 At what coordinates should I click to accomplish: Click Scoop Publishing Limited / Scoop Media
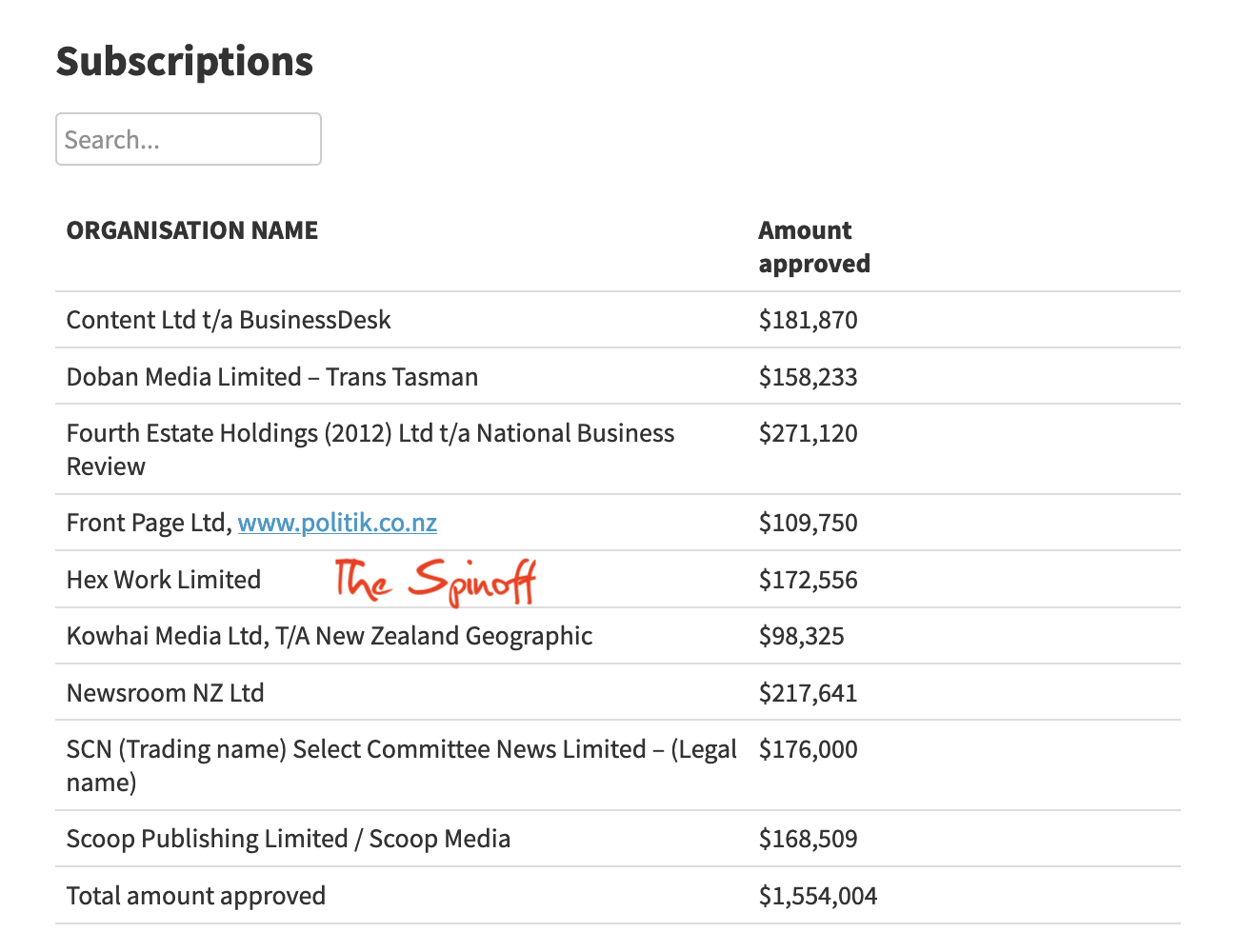click(289, 839)
